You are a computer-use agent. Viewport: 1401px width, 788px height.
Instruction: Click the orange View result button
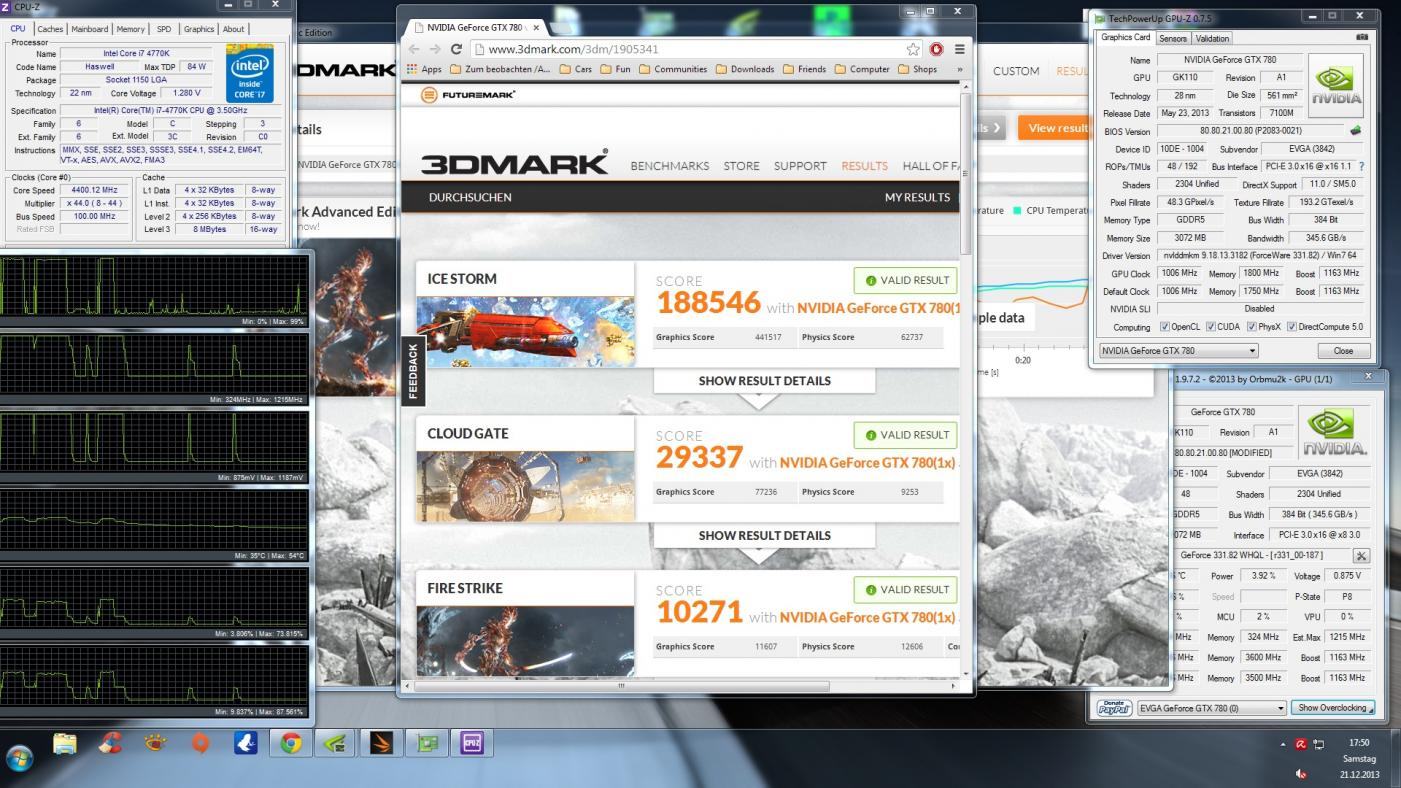click(x=1054, y=128)
